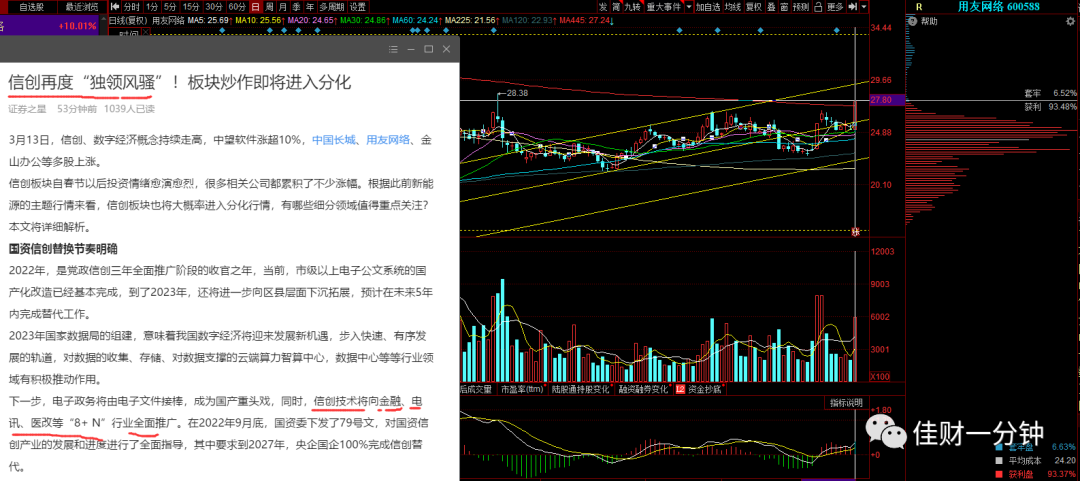Click the 发 toolbar icon
The image size is (1080, 481).
click(x=604, y=7)
